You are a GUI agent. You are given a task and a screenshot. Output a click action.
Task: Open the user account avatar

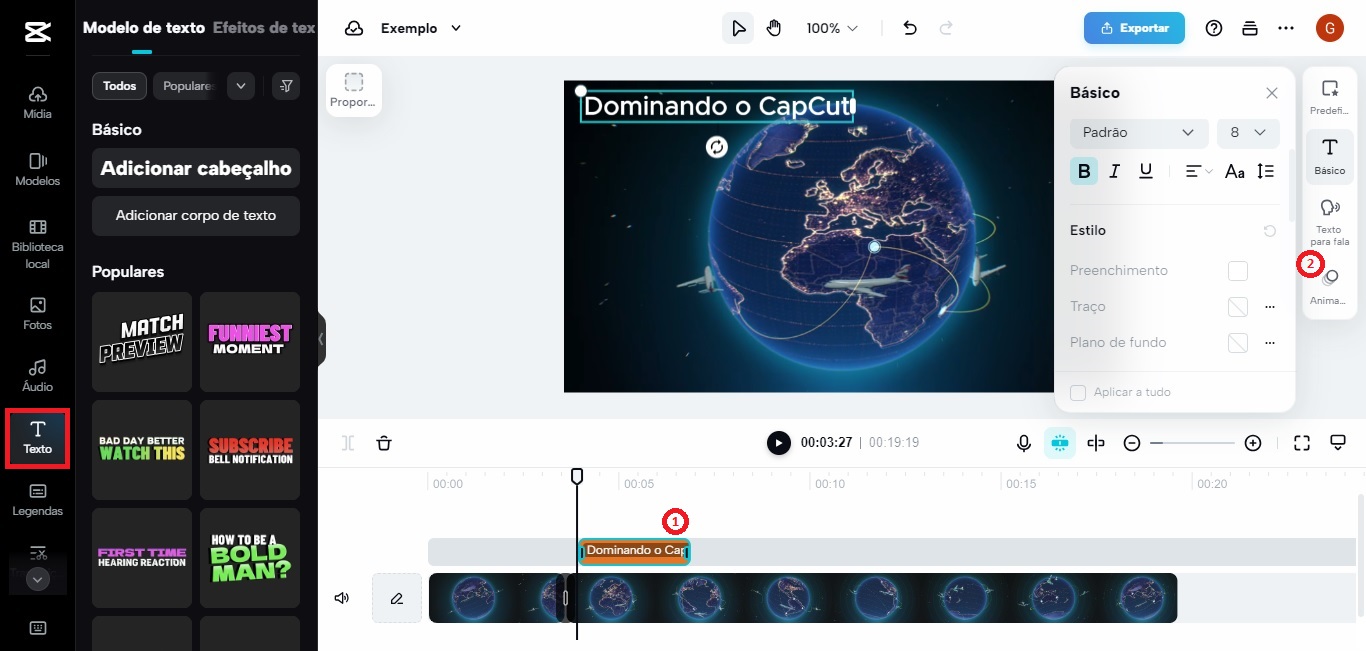click(x=1330, y=28)
